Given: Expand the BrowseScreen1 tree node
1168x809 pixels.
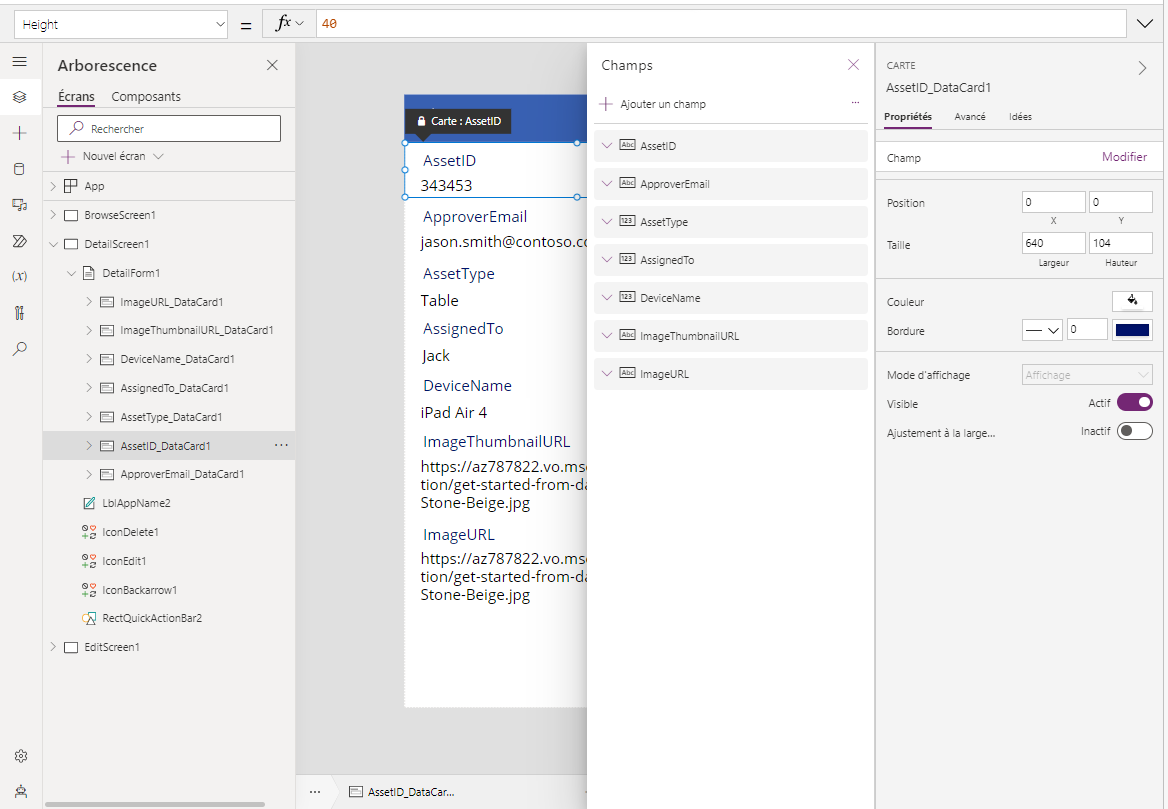Looking at the screenshot, I should (x=53, y=215).
